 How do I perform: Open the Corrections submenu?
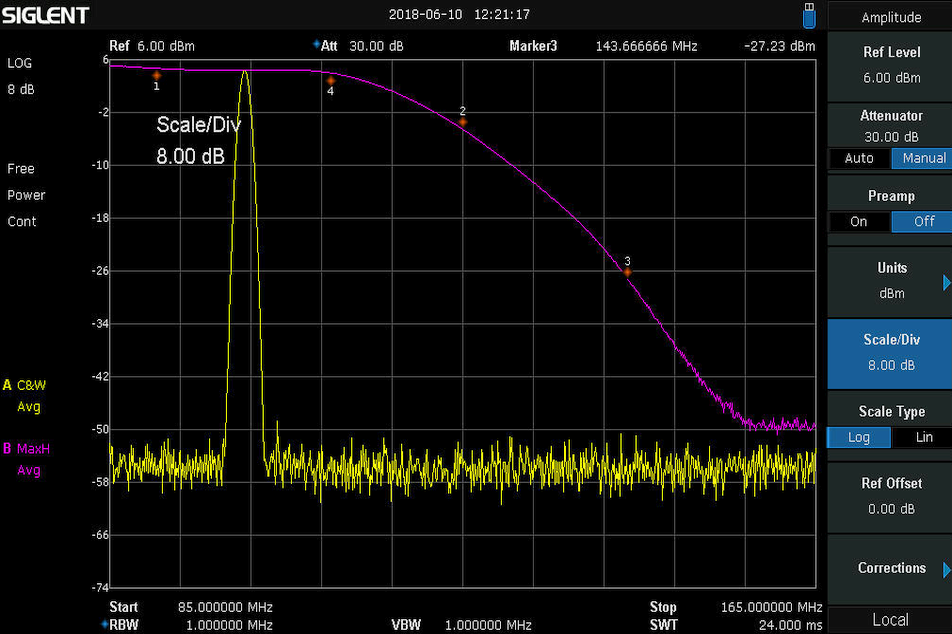(890, 568)
